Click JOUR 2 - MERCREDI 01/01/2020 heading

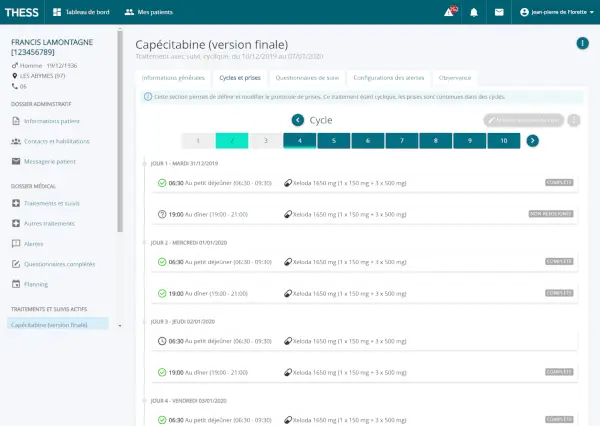189,243
